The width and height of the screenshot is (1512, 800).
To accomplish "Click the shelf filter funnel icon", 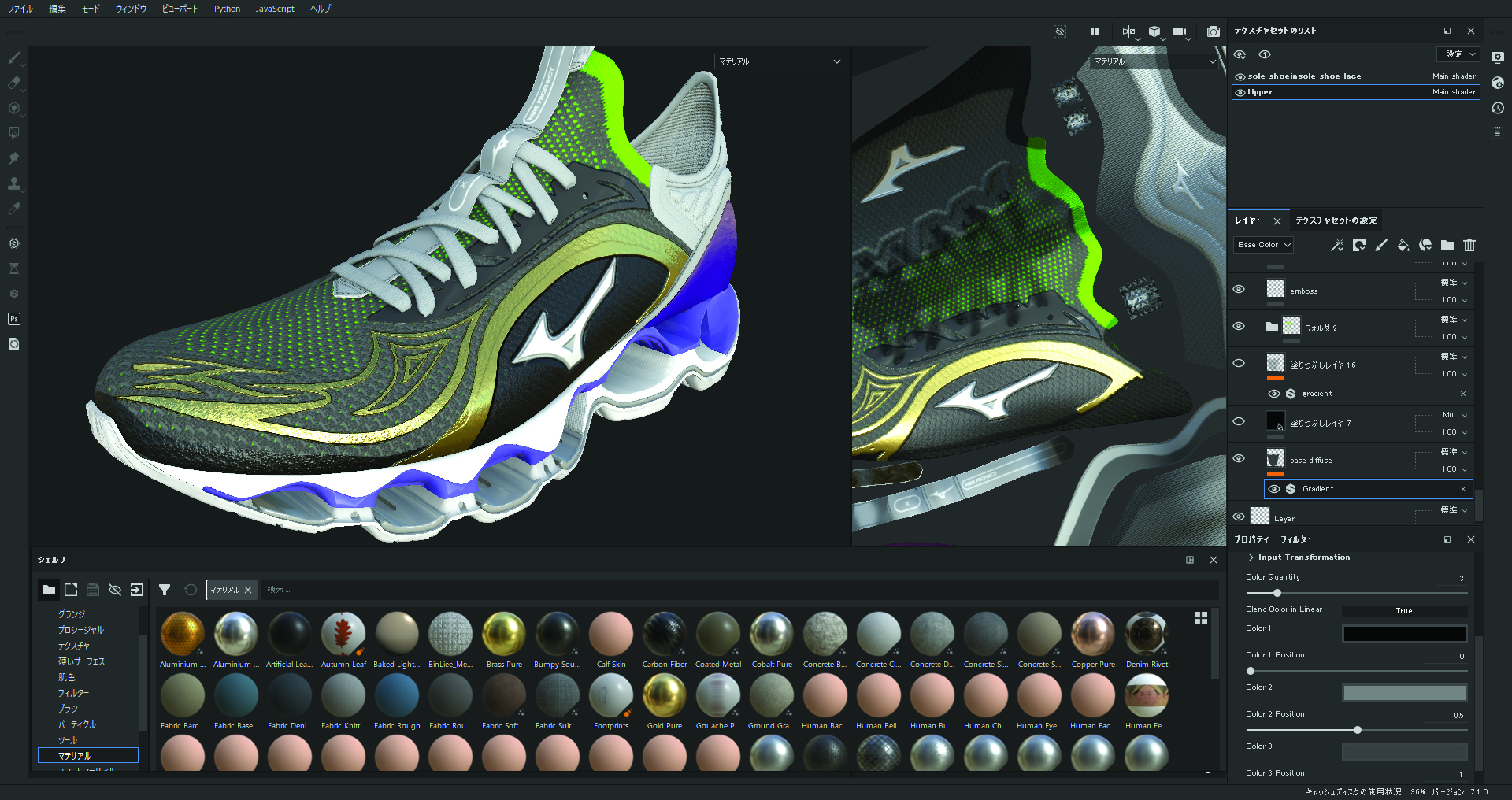I will click(x=165, y=590).
